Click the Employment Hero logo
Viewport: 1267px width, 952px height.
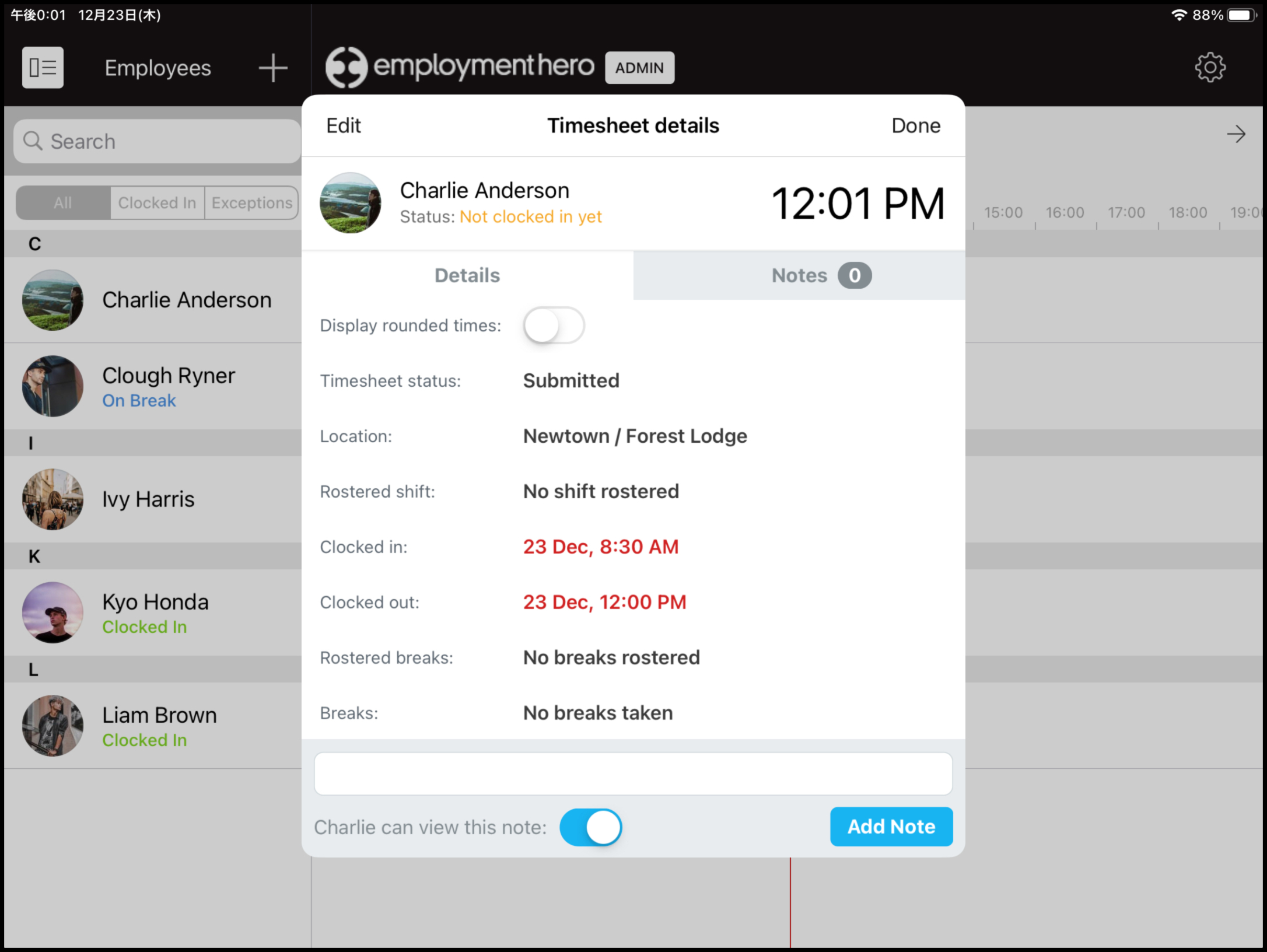point(460,66)
